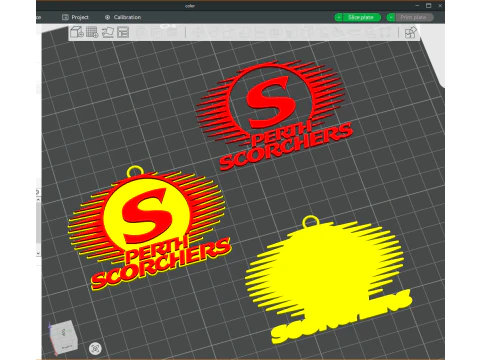
Task: Click the Add object cube icon
Action: (77, 32)
